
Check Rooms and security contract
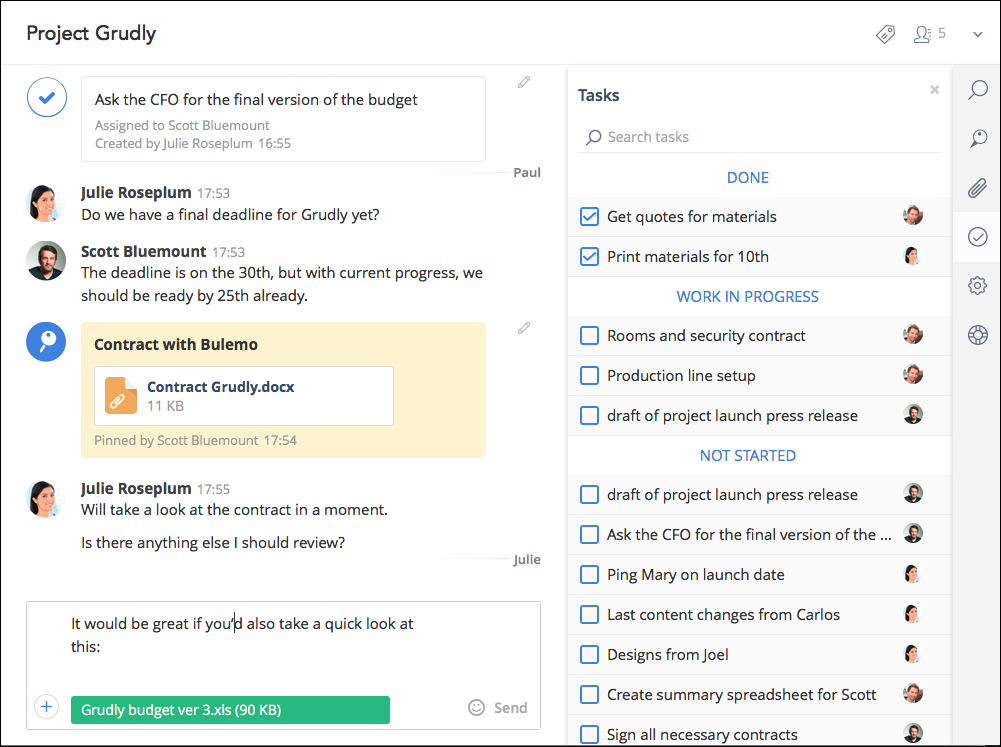coord(589,336)
